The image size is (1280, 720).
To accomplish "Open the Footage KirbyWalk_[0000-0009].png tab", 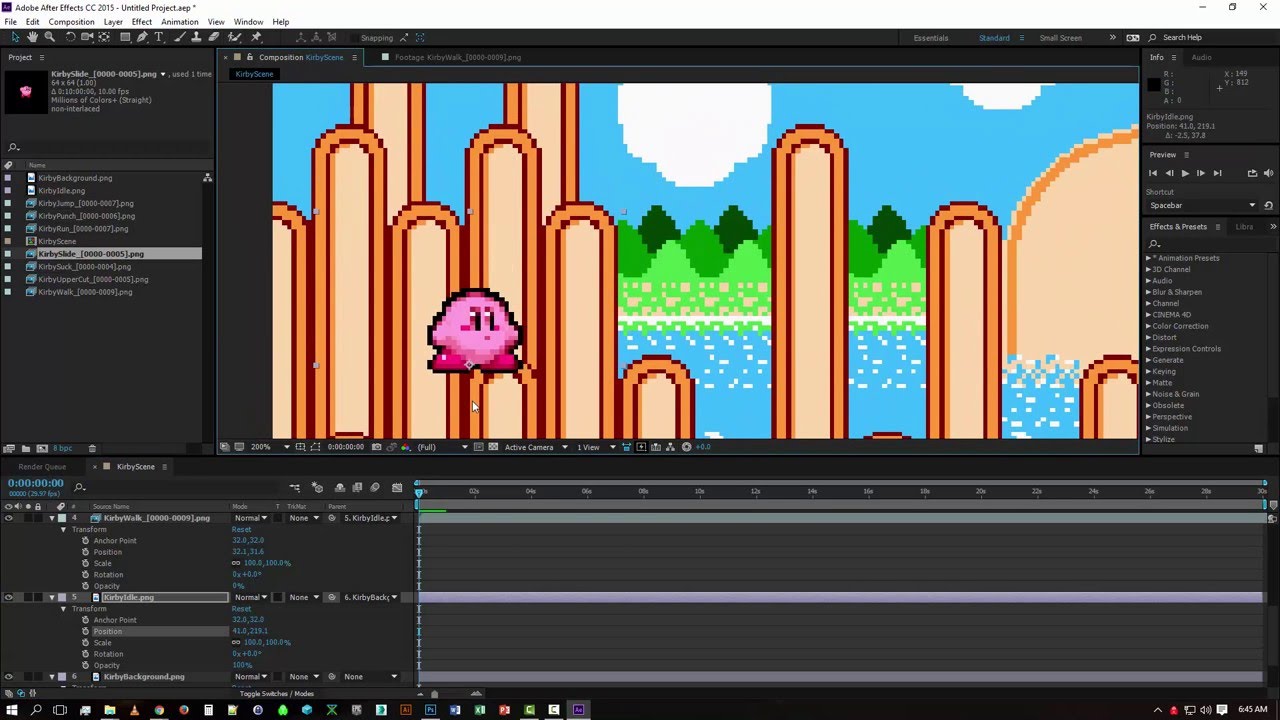I will tap(458, 57).
